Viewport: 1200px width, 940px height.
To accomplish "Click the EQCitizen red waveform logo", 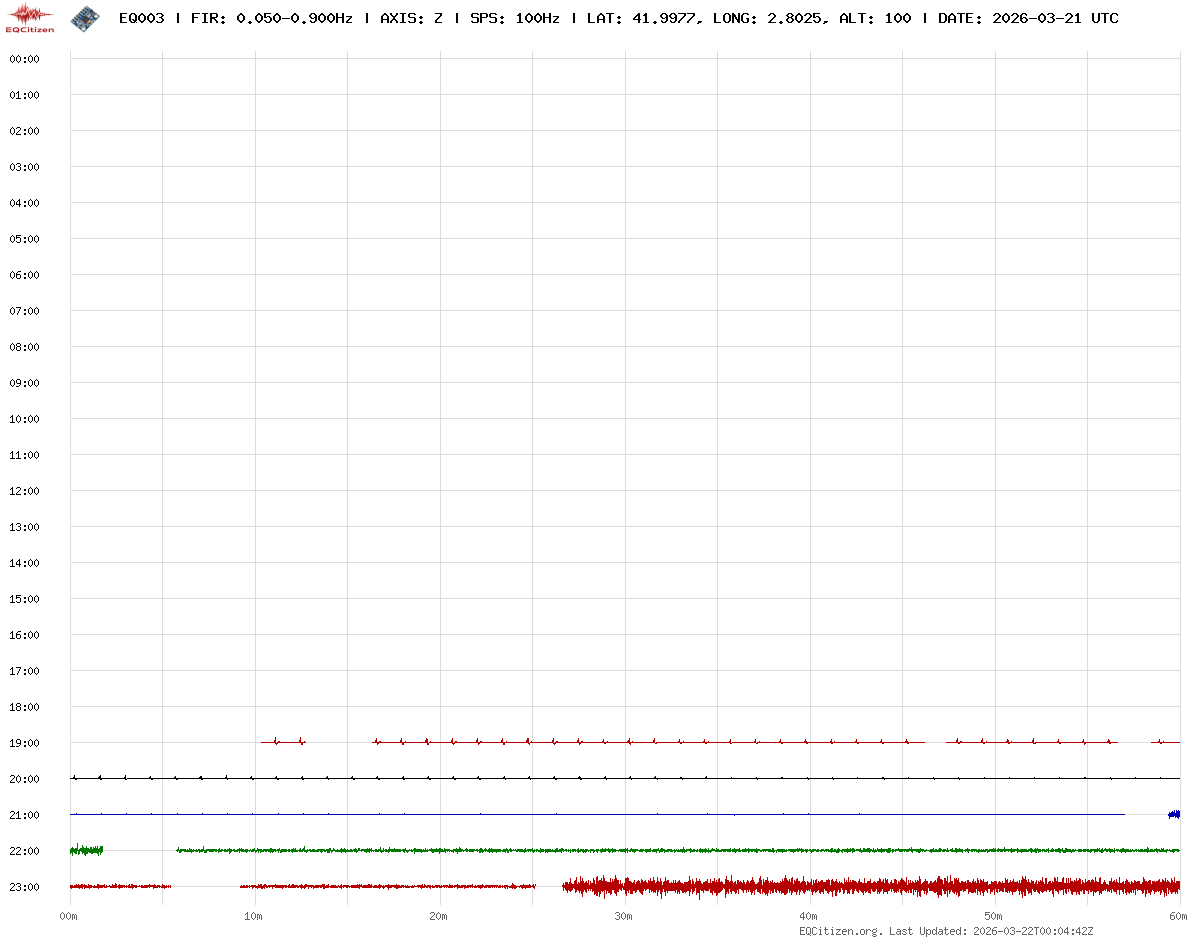I will pyautogui.click(x=30, y=18).
